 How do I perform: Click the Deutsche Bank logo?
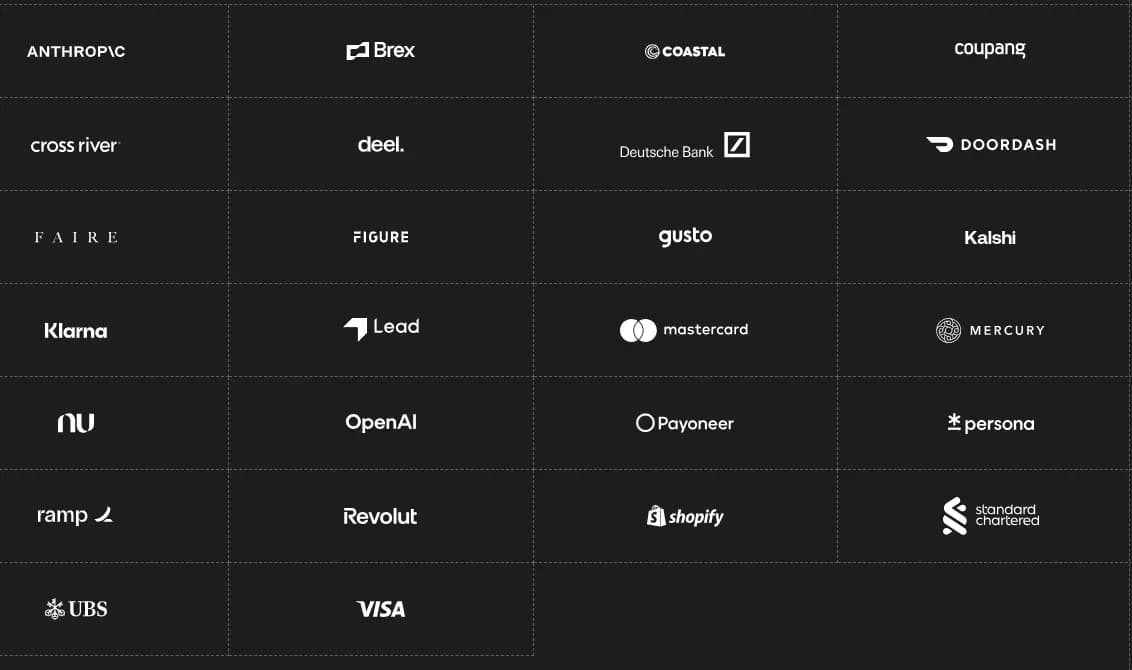(x=685, y=146)
